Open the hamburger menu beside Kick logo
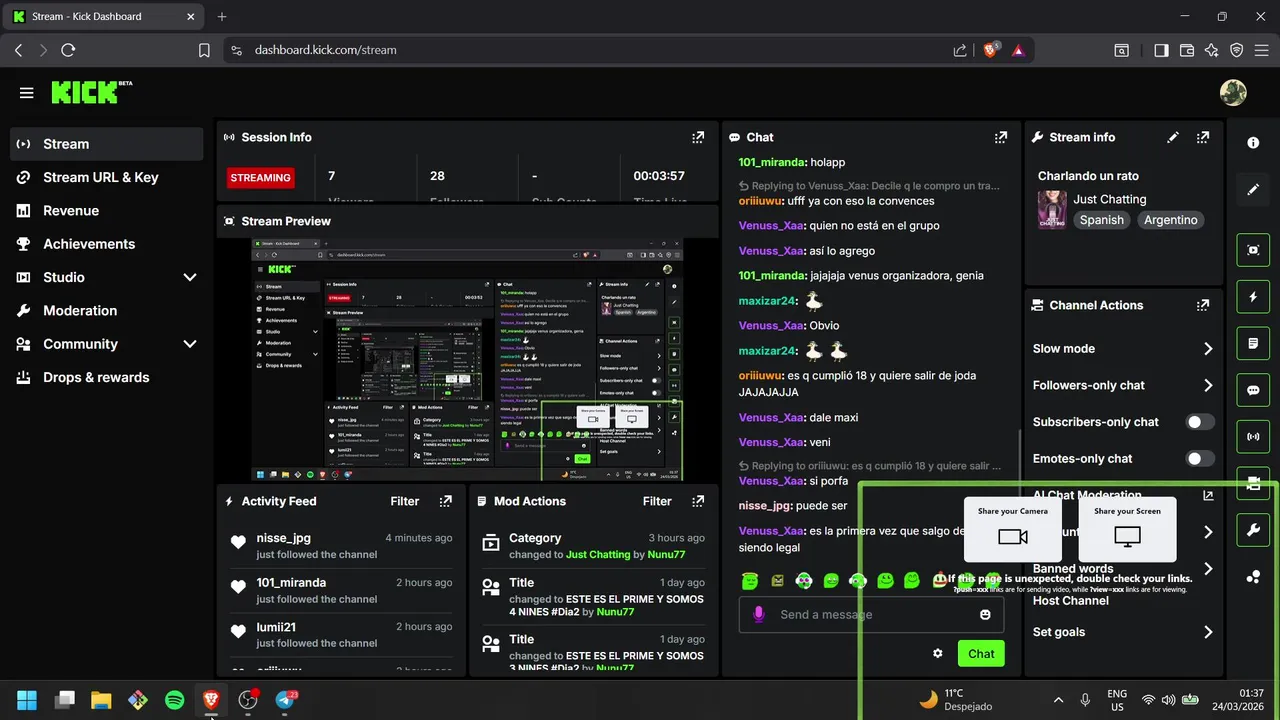 [x=26, y=93]
